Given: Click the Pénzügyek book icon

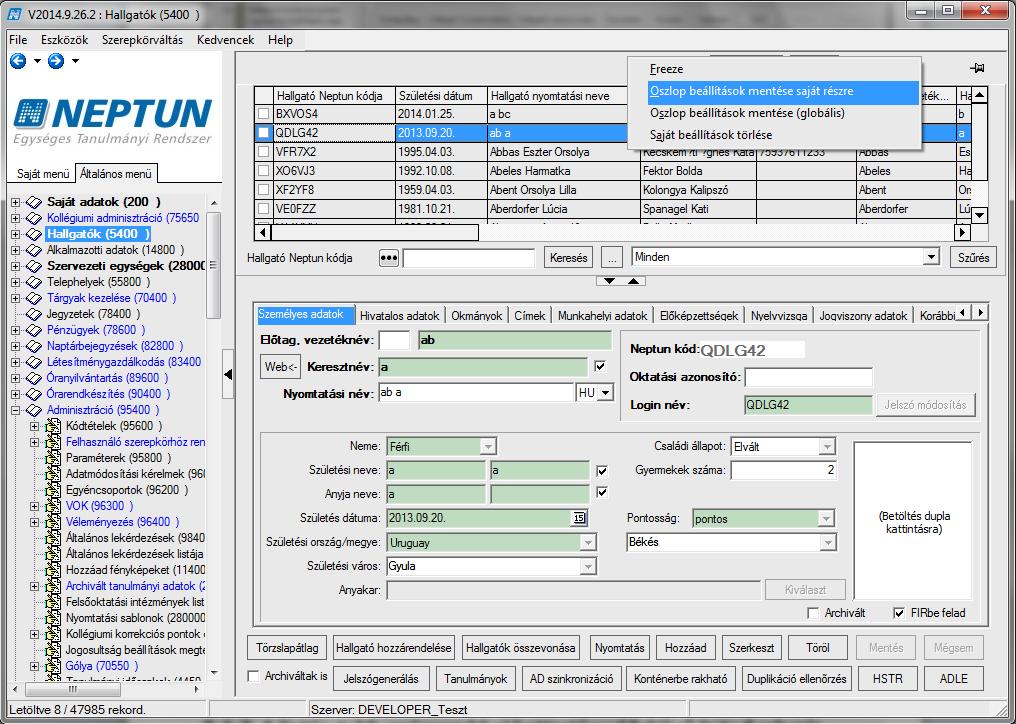Looking at the screenshot, I should click(34, 330).
